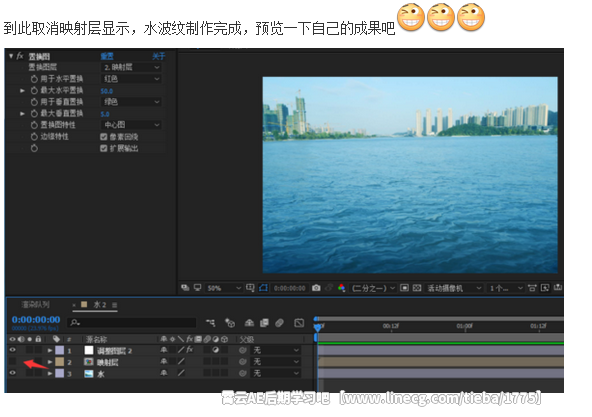Toggle the transparency grid icon in viewer
The width and height of the screenshot is (592, 417).
coord(417,288)
